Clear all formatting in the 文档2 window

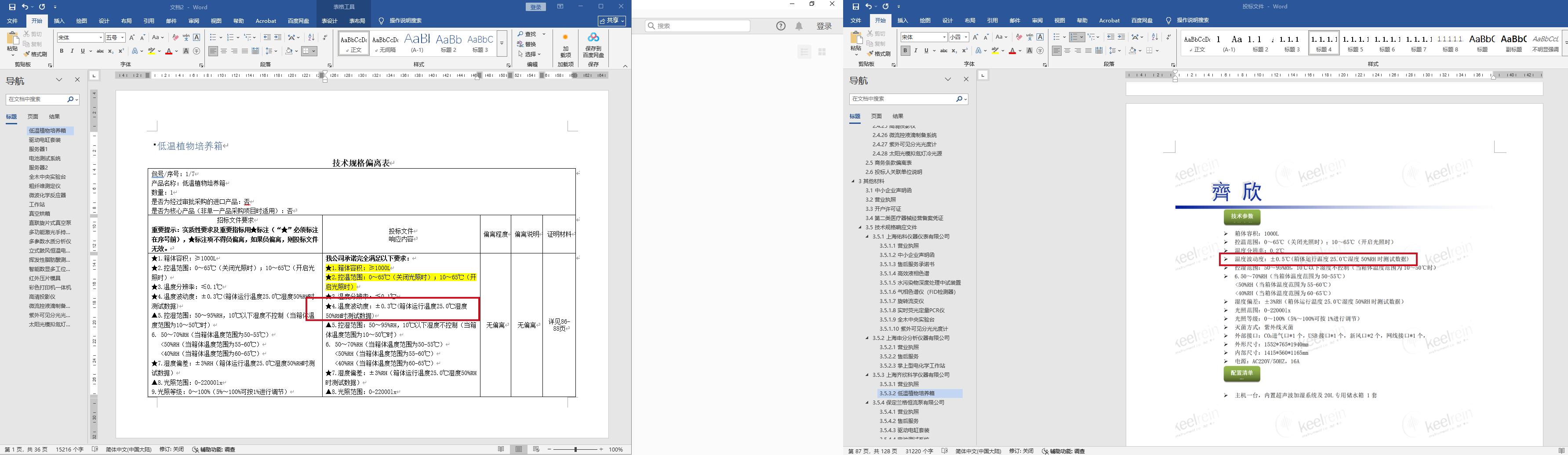pyautogui.click(x=175, y=38)
